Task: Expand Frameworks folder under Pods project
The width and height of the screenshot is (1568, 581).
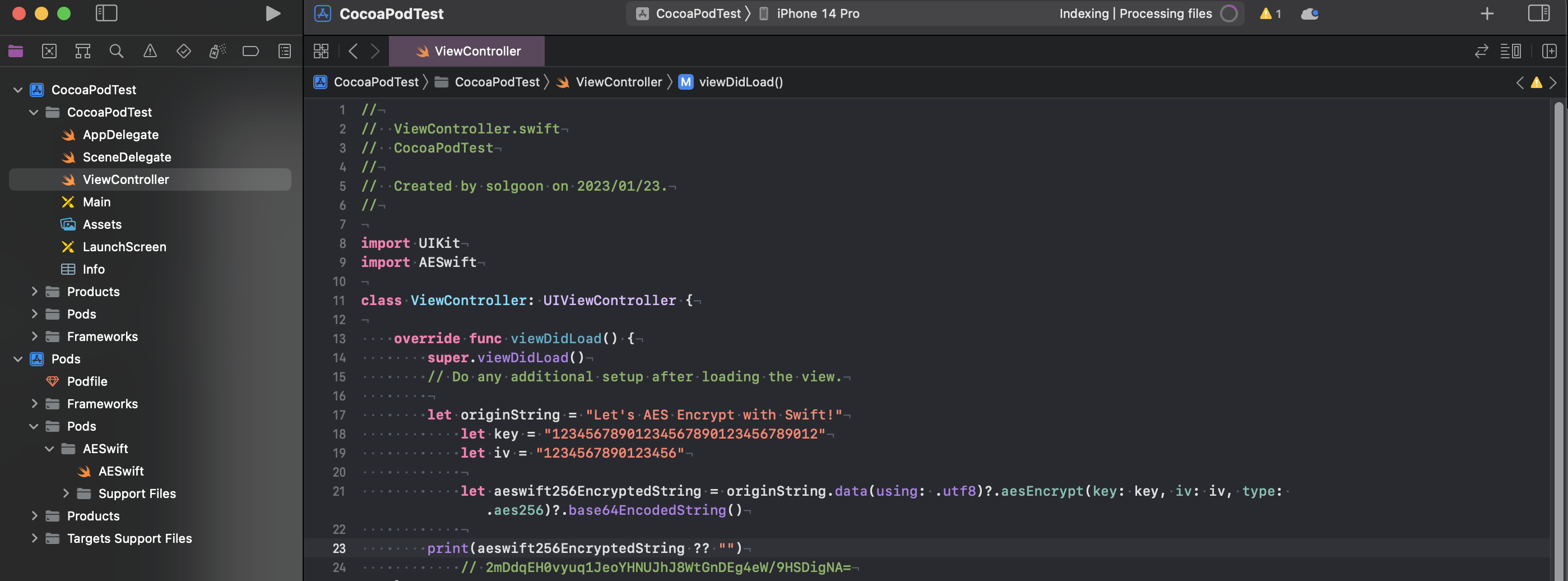Action: point(34,404)
